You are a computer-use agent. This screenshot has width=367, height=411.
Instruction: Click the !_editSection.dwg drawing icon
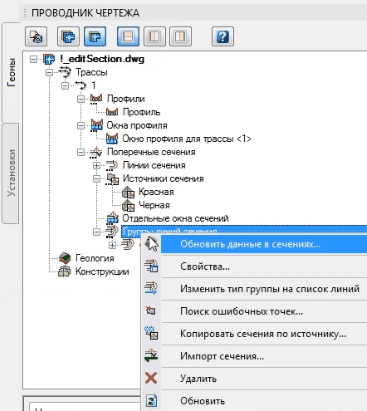click(x=49, y=59)
